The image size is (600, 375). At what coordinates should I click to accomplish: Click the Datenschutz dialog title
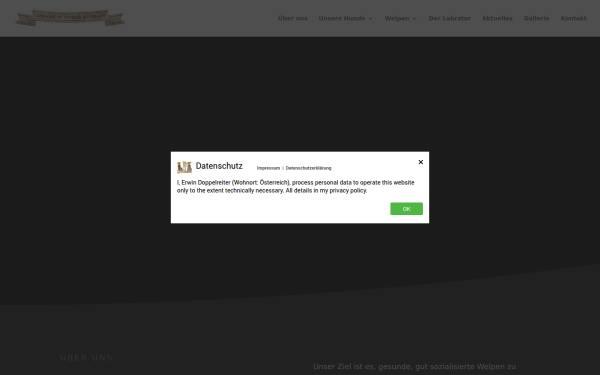pos(219,166)
